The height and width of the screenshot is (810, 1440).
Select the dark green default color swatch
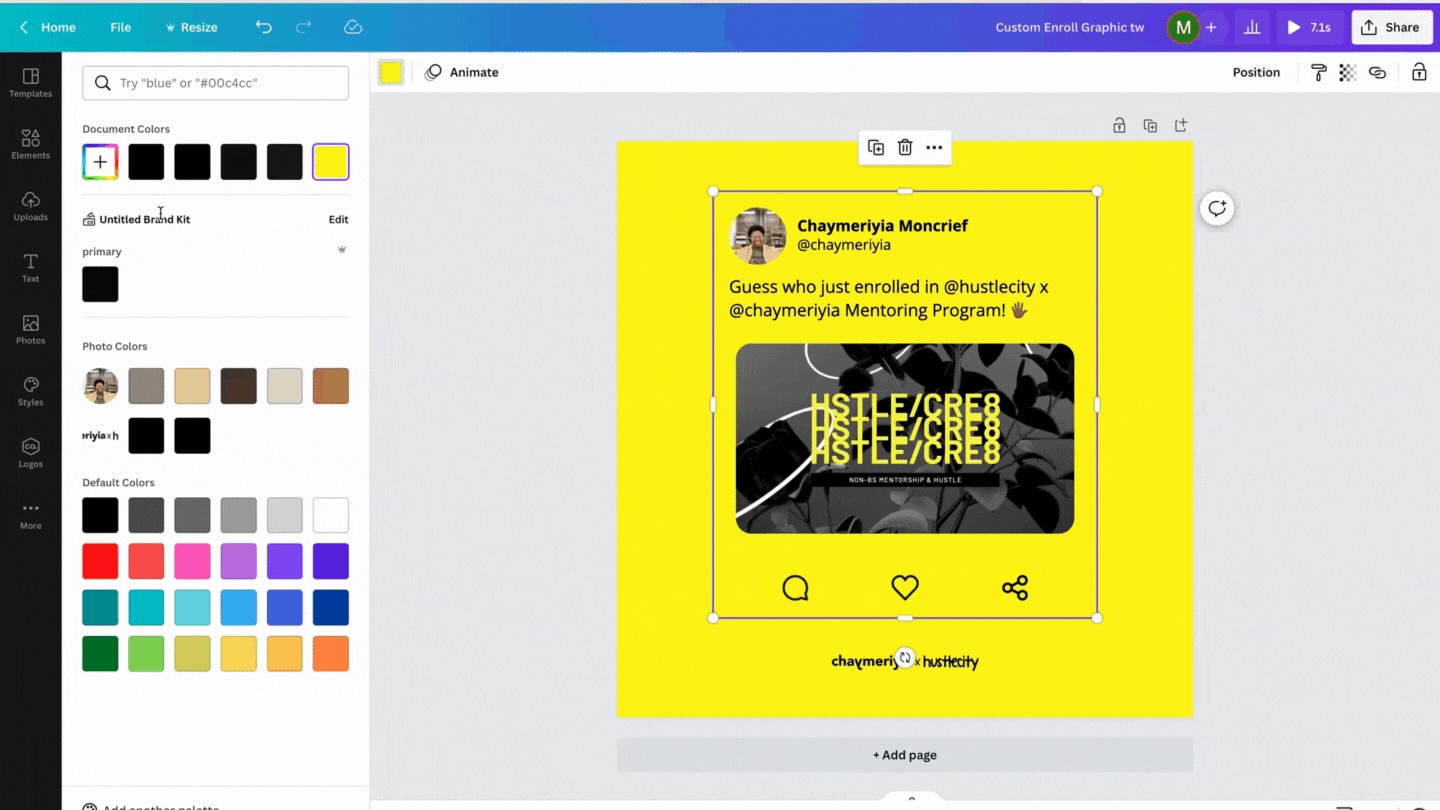tap(100, 654)
